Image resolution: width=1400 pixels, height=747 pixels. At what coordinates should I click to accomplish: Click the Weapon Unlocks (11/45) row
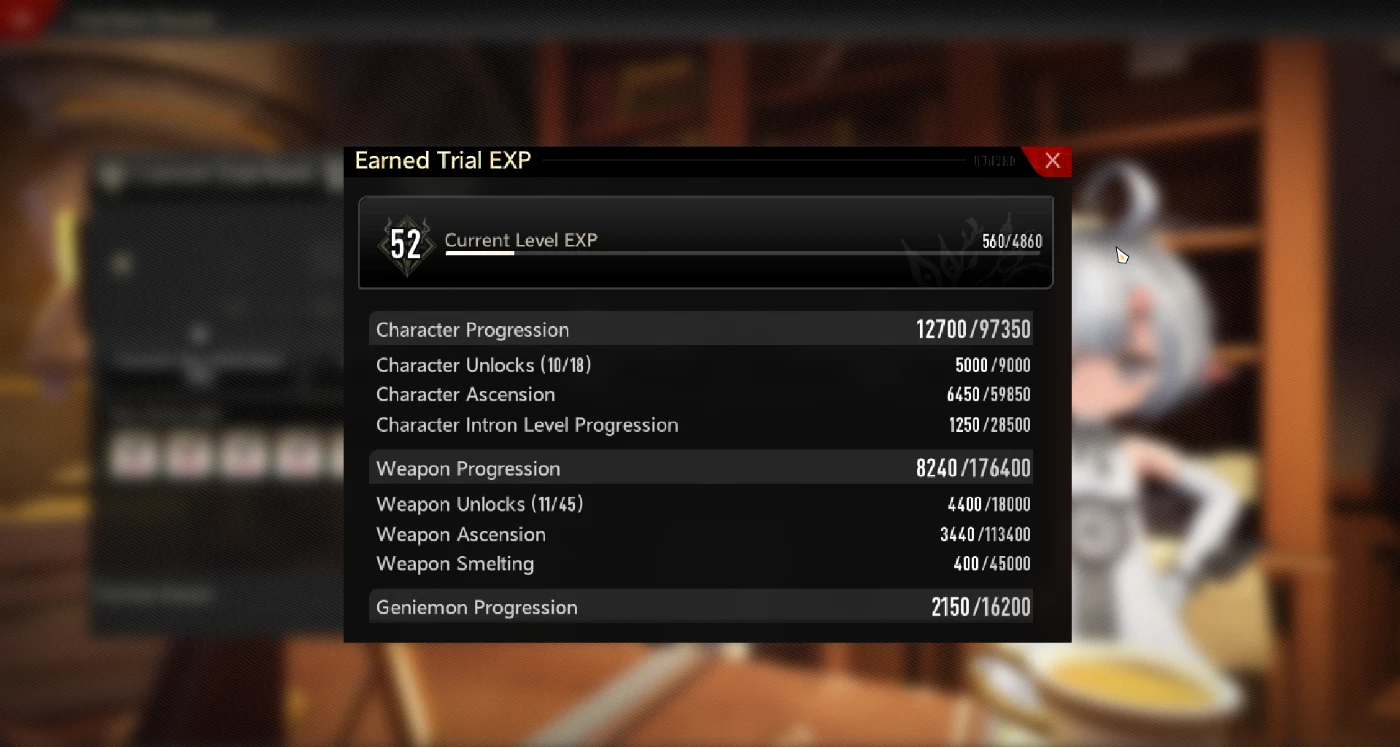(702, 504)
